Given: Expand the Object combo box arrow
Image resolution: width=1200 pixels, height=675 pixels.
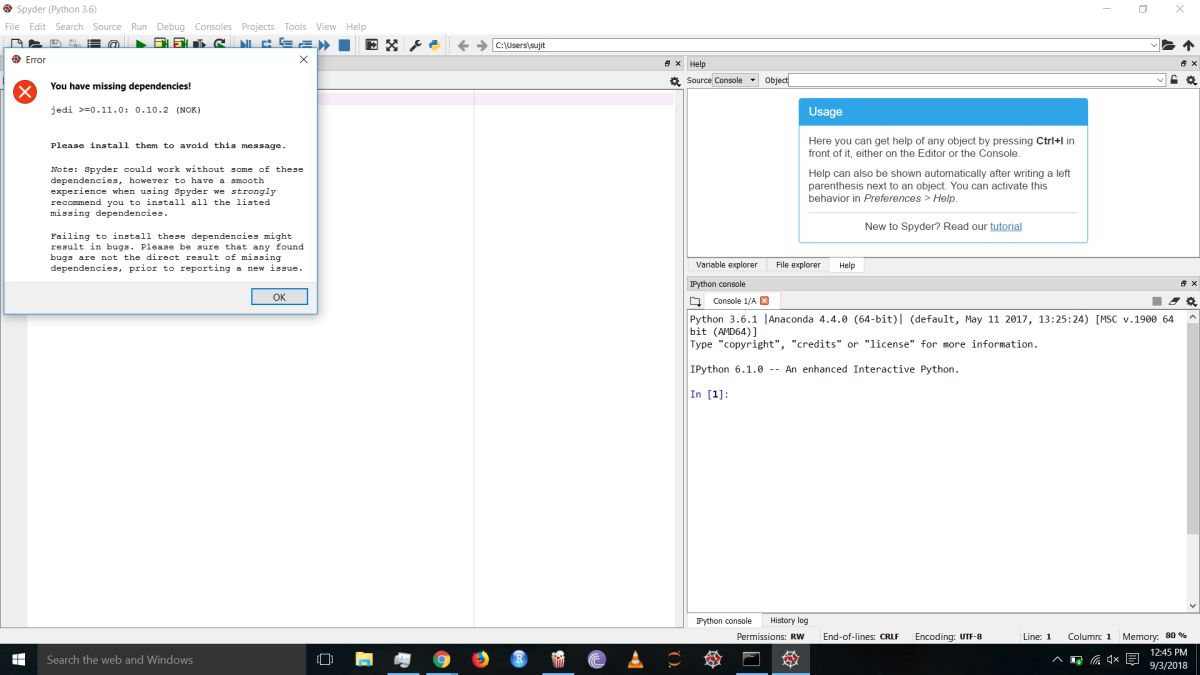Looking at the screenshot, I should pos(1161,80).
